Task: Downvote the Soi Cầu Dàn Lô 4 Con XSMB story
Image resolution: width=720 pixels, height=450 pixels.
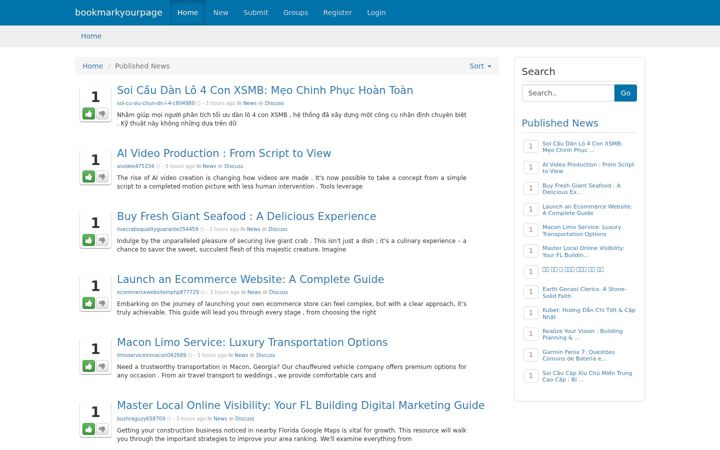Action: [102, 113]
